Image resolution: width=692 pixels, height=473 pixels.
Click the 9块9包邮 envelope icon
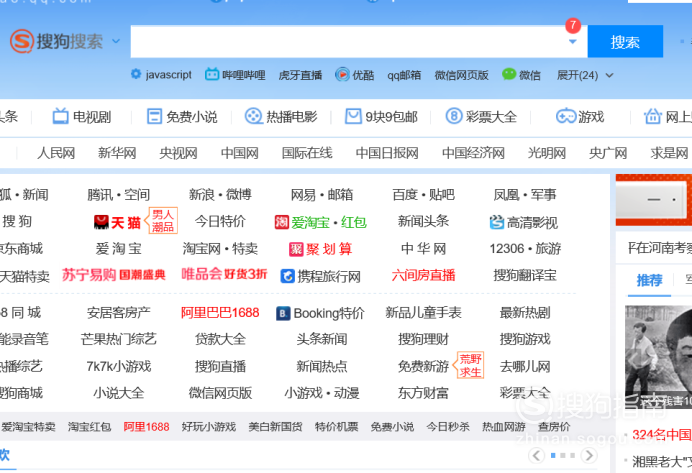pyautogui.click(x=353, y=116)
